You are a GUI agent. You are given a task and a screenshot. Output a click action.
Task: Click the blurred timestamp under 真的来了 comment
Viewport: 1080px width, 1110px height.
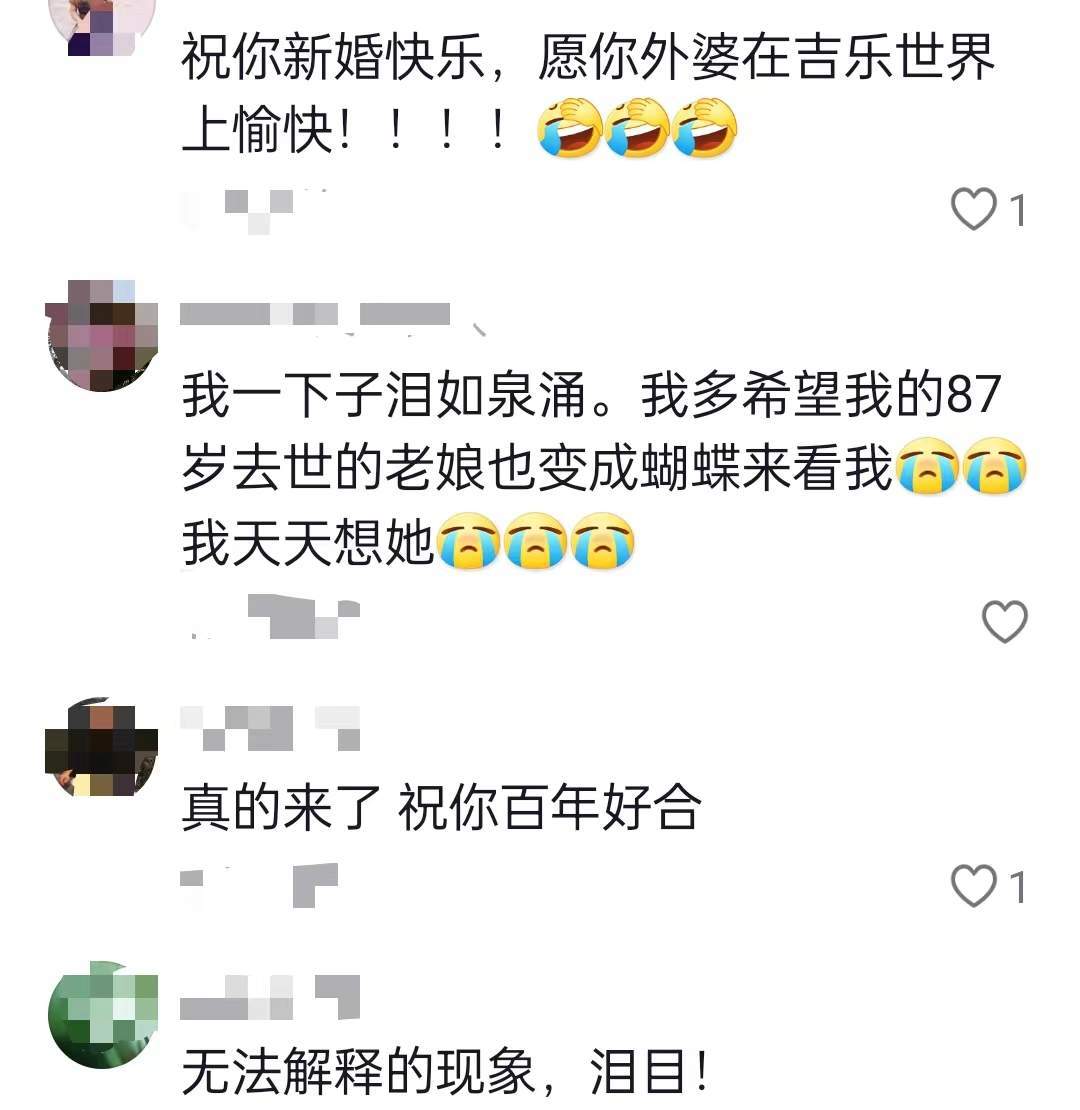(x=259, y=885)
